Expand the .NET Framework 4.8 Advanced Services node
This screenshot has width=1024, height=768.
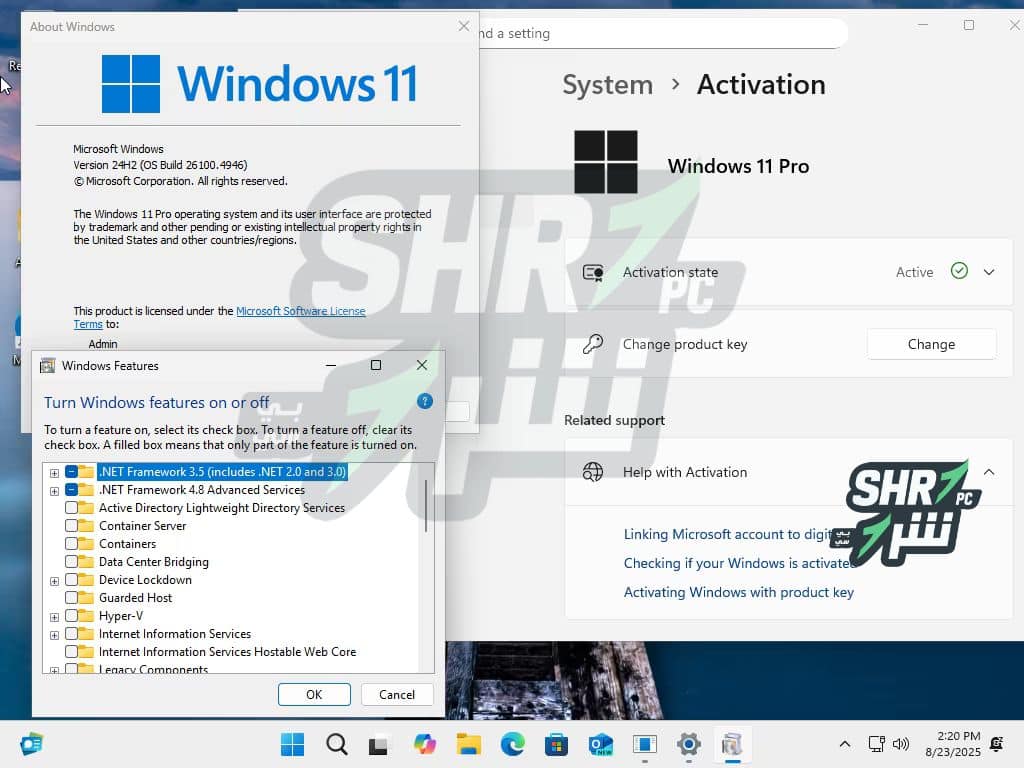point(54,491)
